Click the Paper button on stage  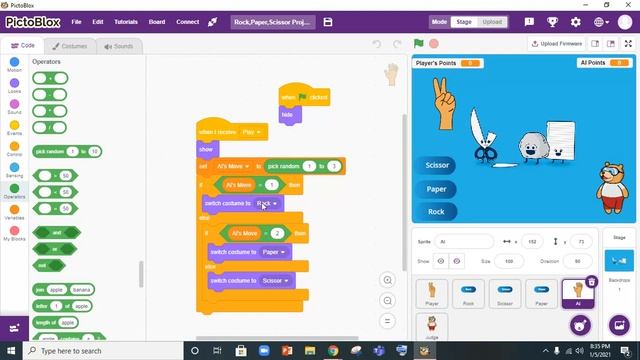tap(436, 189)
